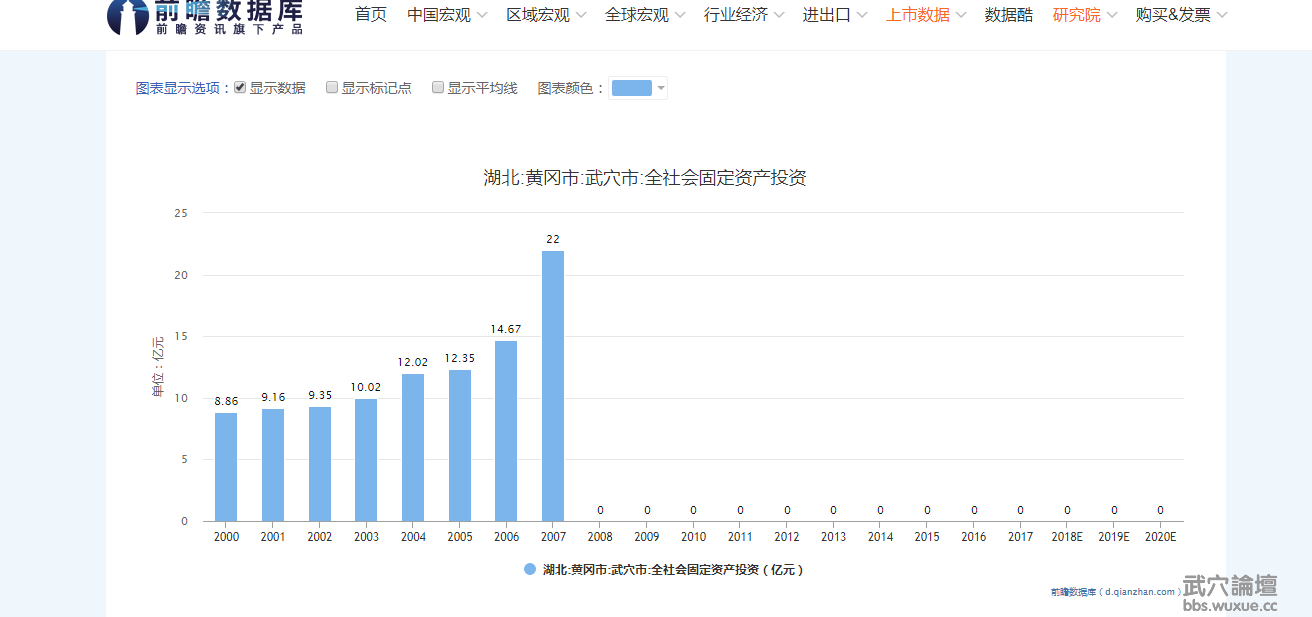This screenshot has height=617, width=1312.
Task: Expand the 购买&发票 menu chevron
Action: click(x=1222, y=15)
